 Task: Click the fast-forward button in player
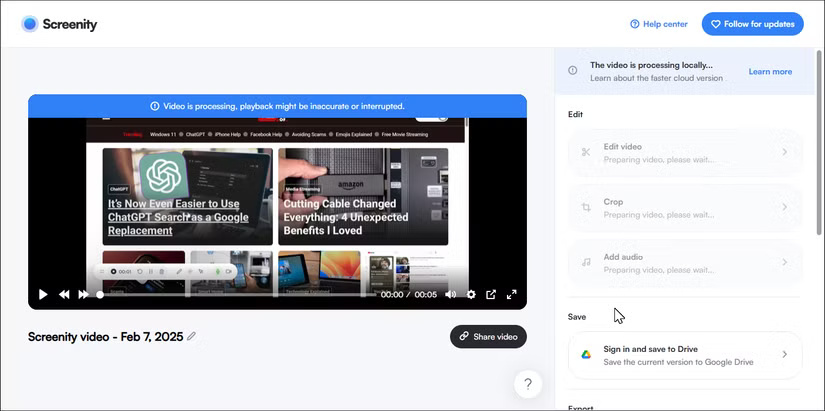click(83, 295)
